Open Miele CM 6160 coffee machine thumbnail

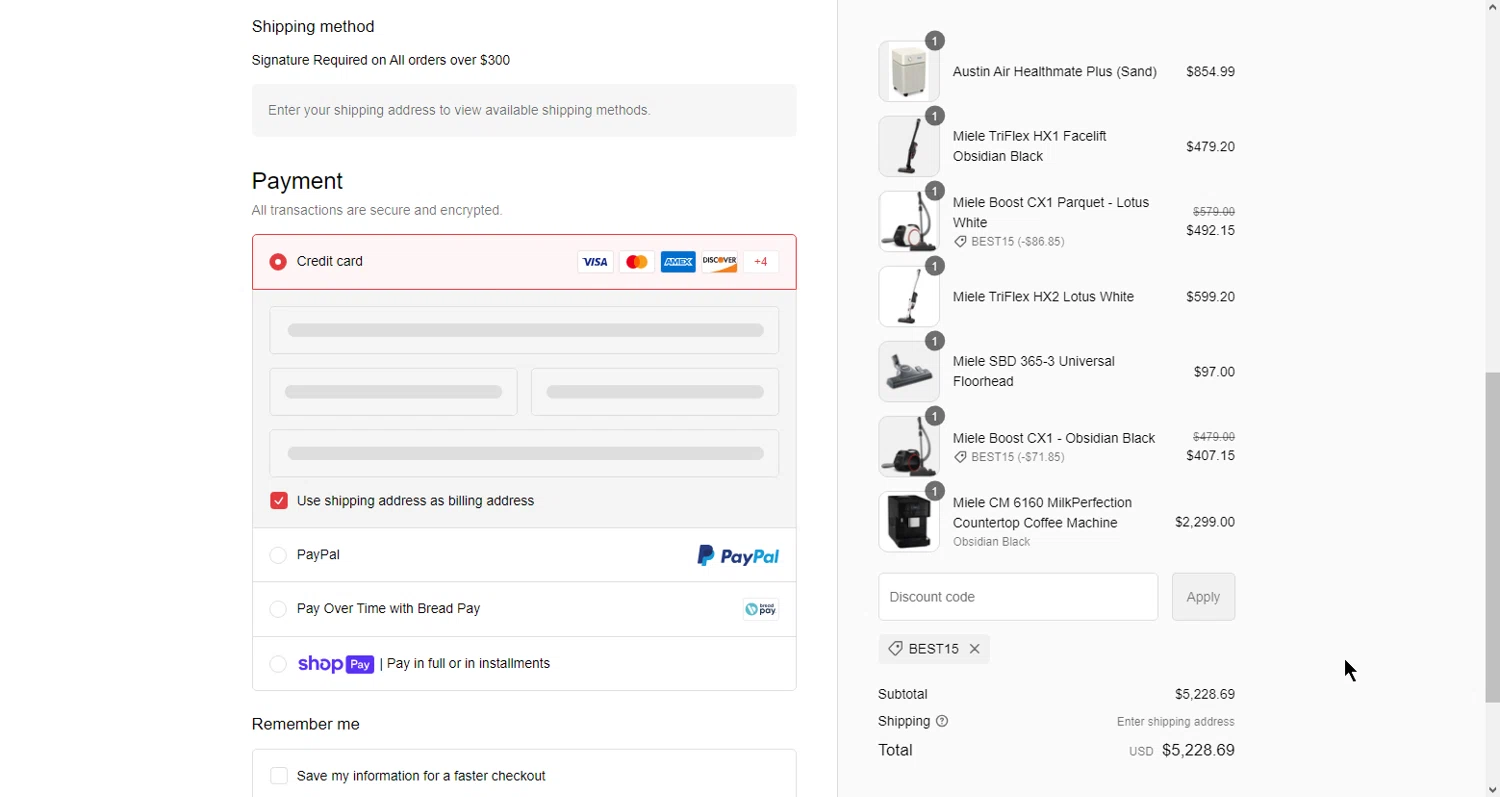click(x=909, y=521)
